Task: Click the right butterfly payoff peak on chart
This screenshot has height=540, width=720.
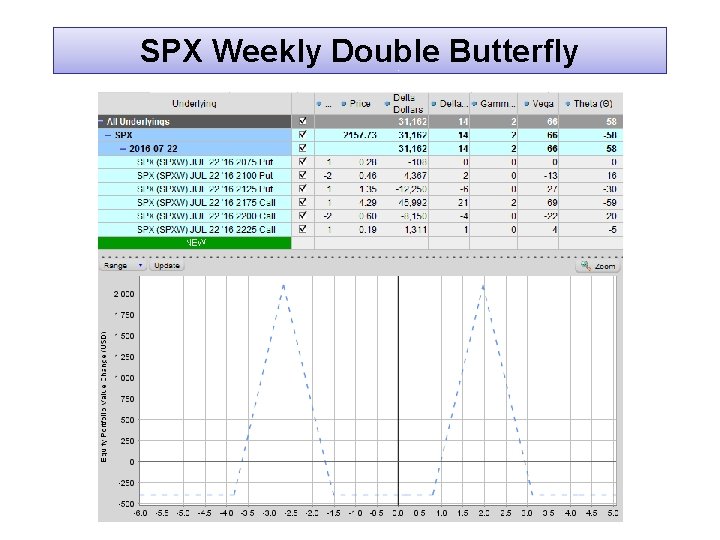Action: (483, 287)
